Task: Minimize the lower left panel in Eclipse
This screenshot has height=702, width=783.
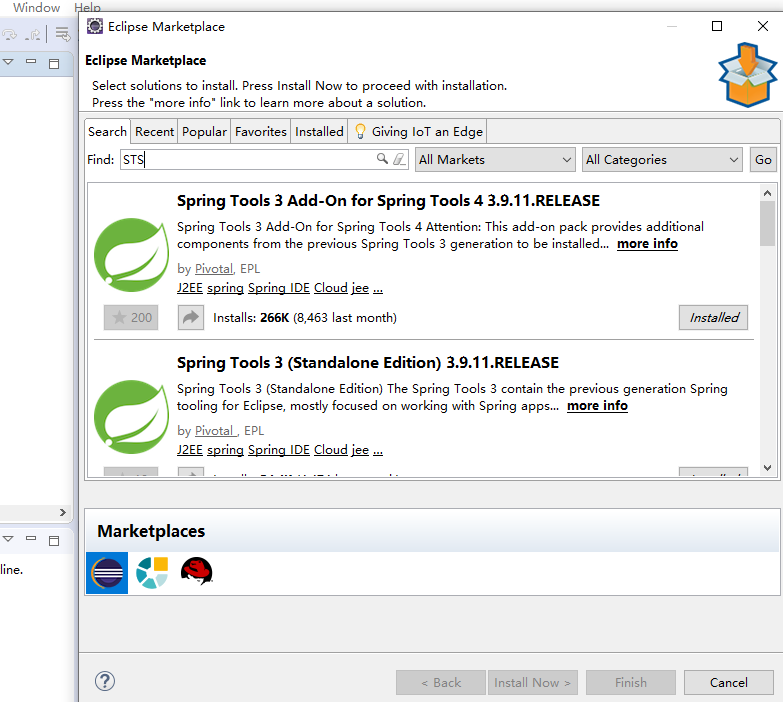Action: coord(31,538)
